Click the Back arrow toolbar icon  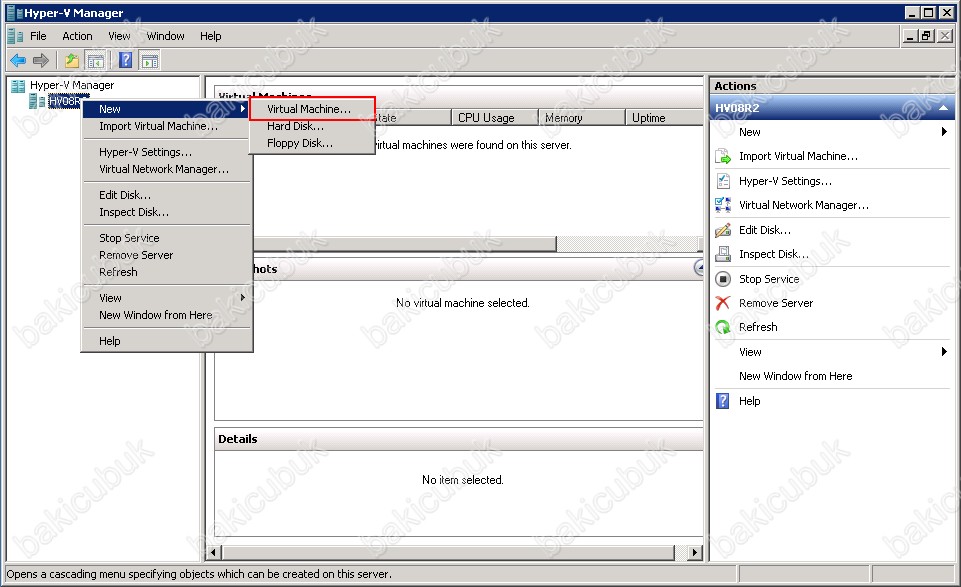point(18,60)
